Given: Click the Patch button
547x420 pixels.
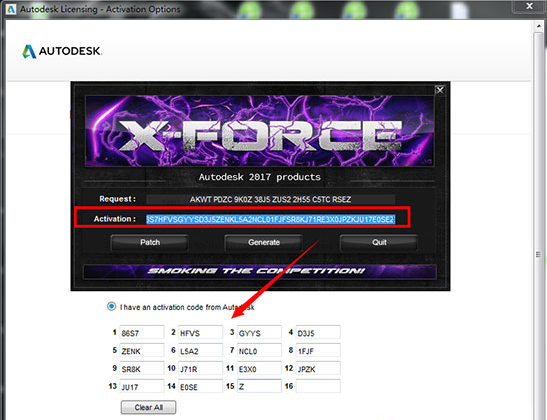Looking at the screenshot, I should pyautogui.click(x=150, y=242).
